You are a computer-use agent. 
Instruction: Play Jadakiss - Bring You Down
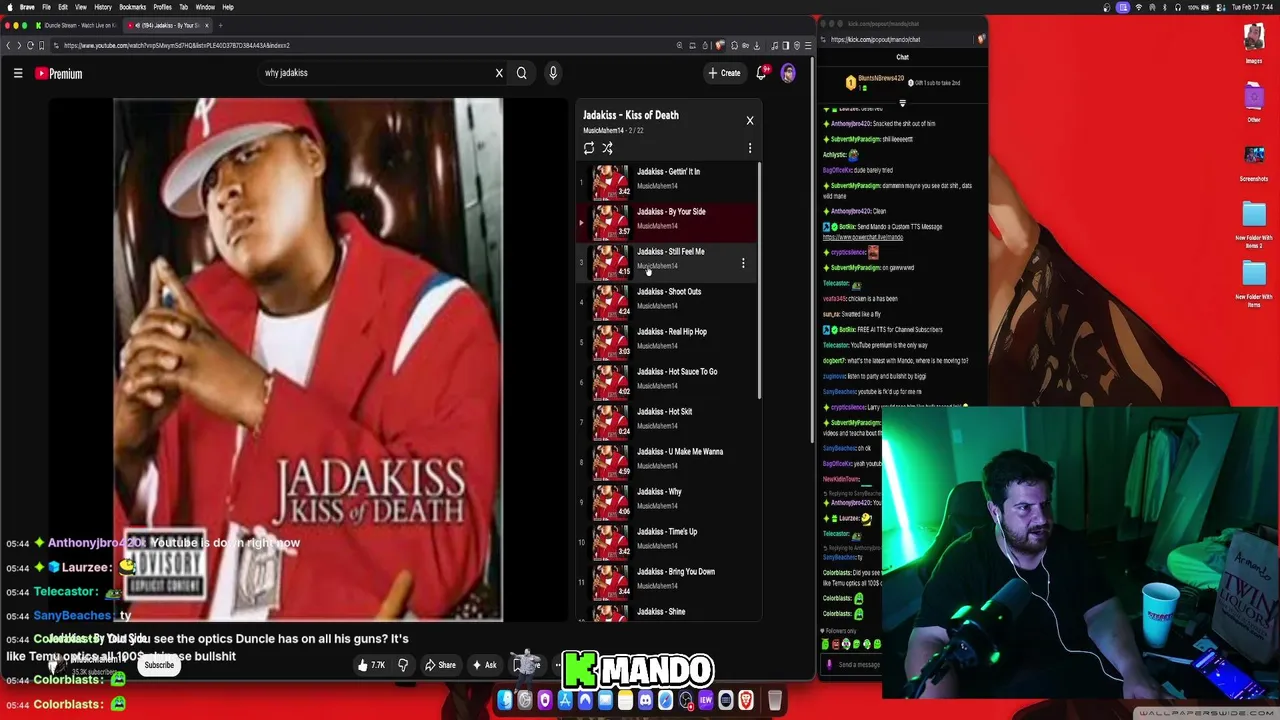[x=667, y=582]
